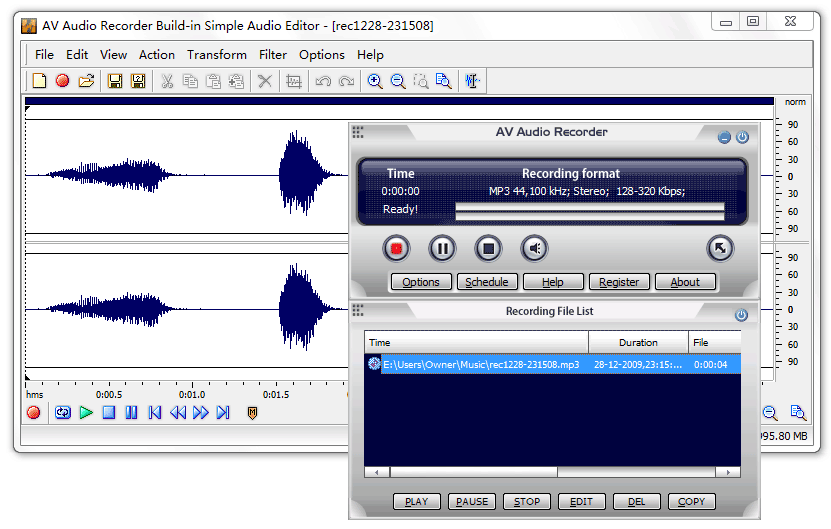Screen dimensions: 831x529
Task: Click the Duration column header
Action: (x=638, y=342)
